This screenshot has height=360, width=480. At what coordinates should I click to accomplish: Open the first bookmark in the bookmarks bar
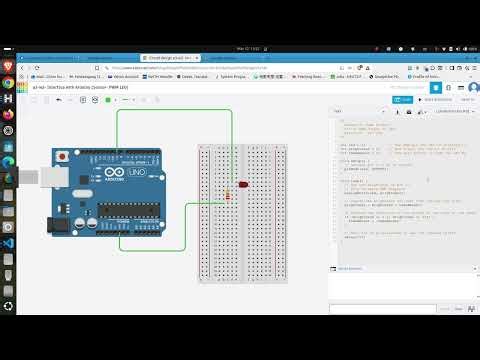click(x=47, y=77)
